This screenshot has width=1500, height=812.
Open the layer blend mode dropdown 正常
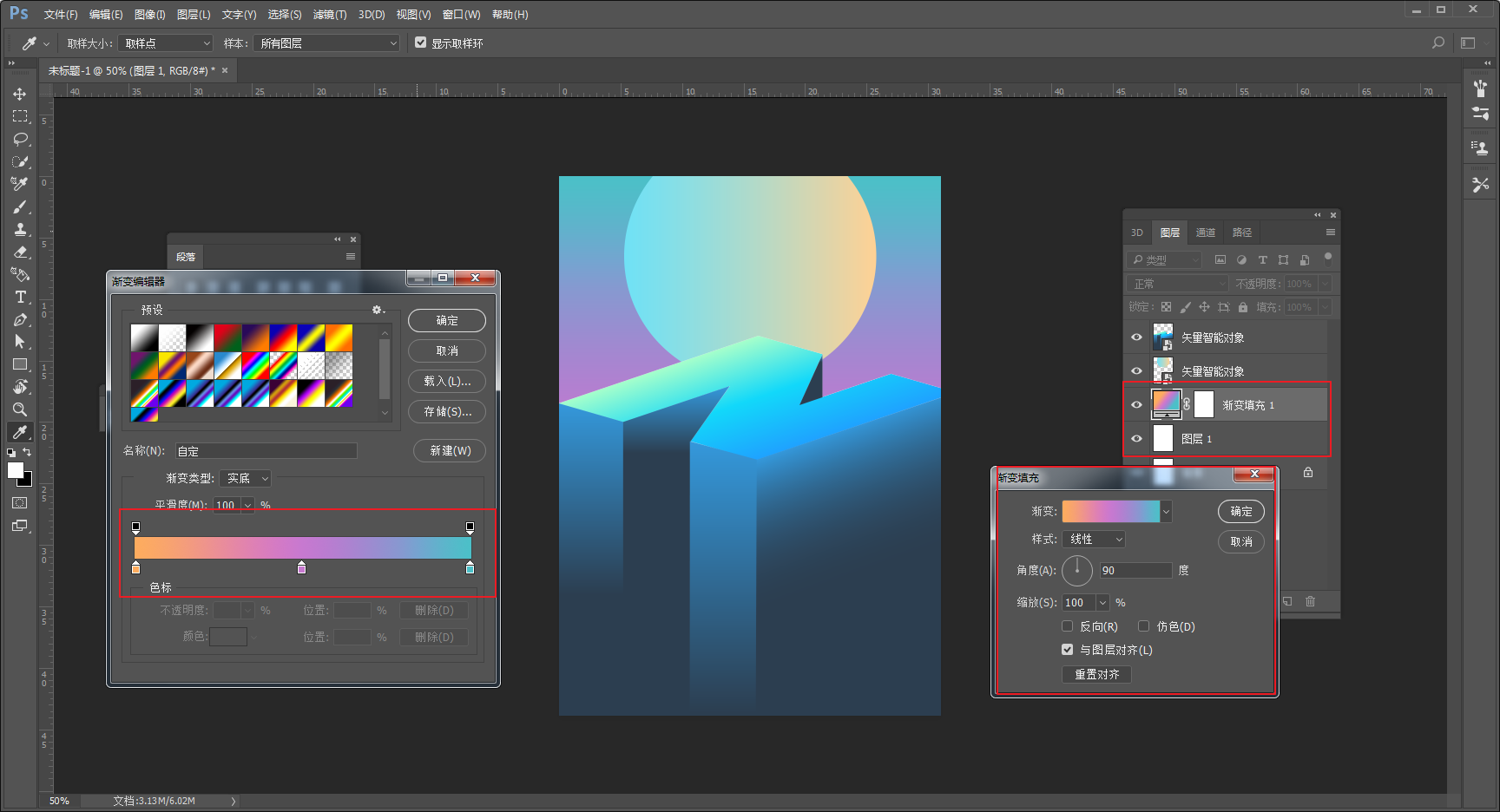(x=1179, y=284)
